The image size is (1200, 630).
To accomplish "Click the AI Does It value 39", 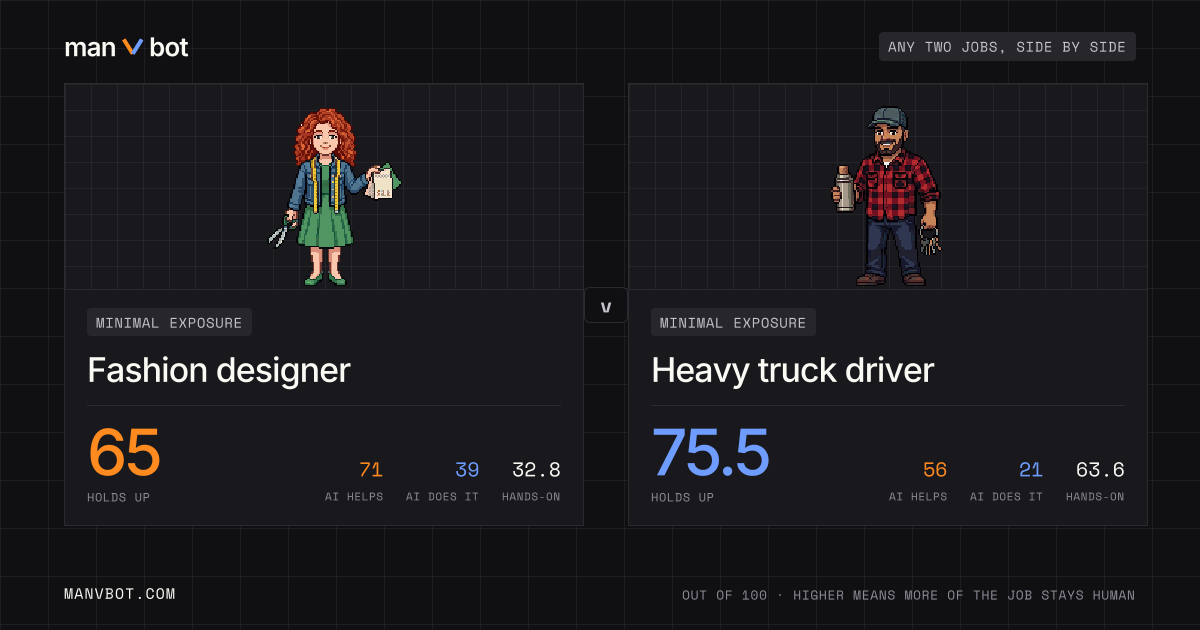I will coord(467,470).
